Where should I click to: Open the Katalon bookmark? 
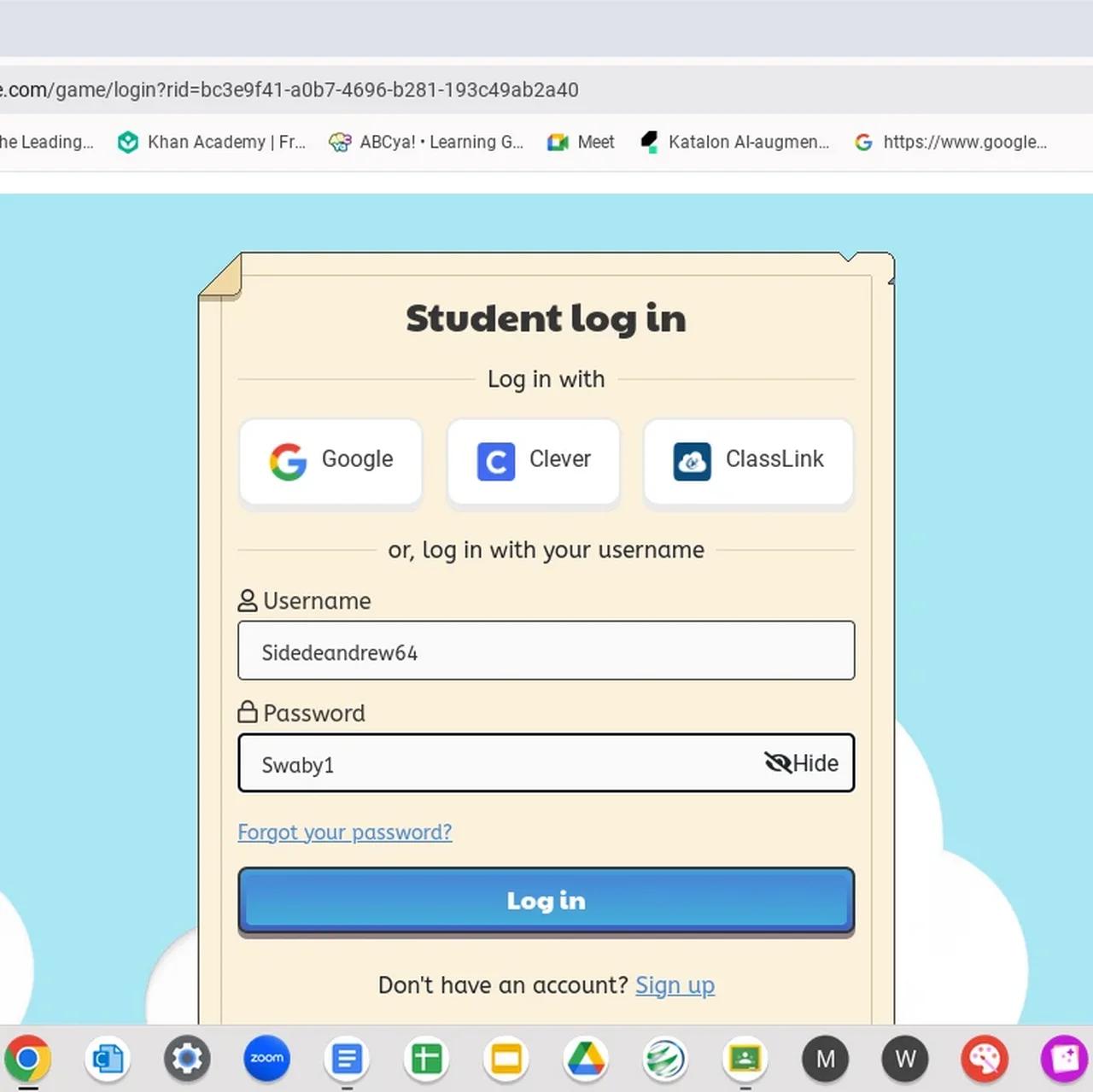(734, 143)
